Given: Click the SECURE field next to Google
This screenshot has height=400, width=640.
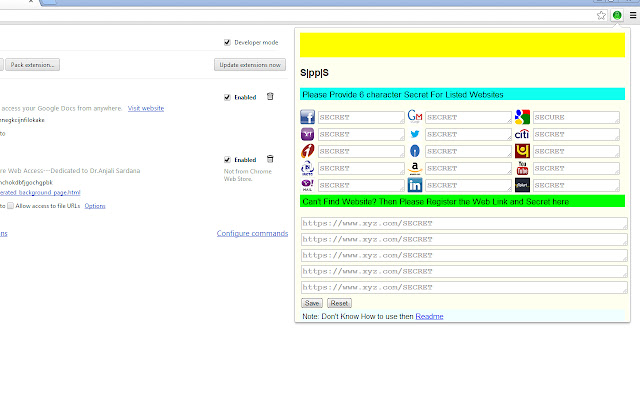Looking at the screenshot, I should [576, 117].
